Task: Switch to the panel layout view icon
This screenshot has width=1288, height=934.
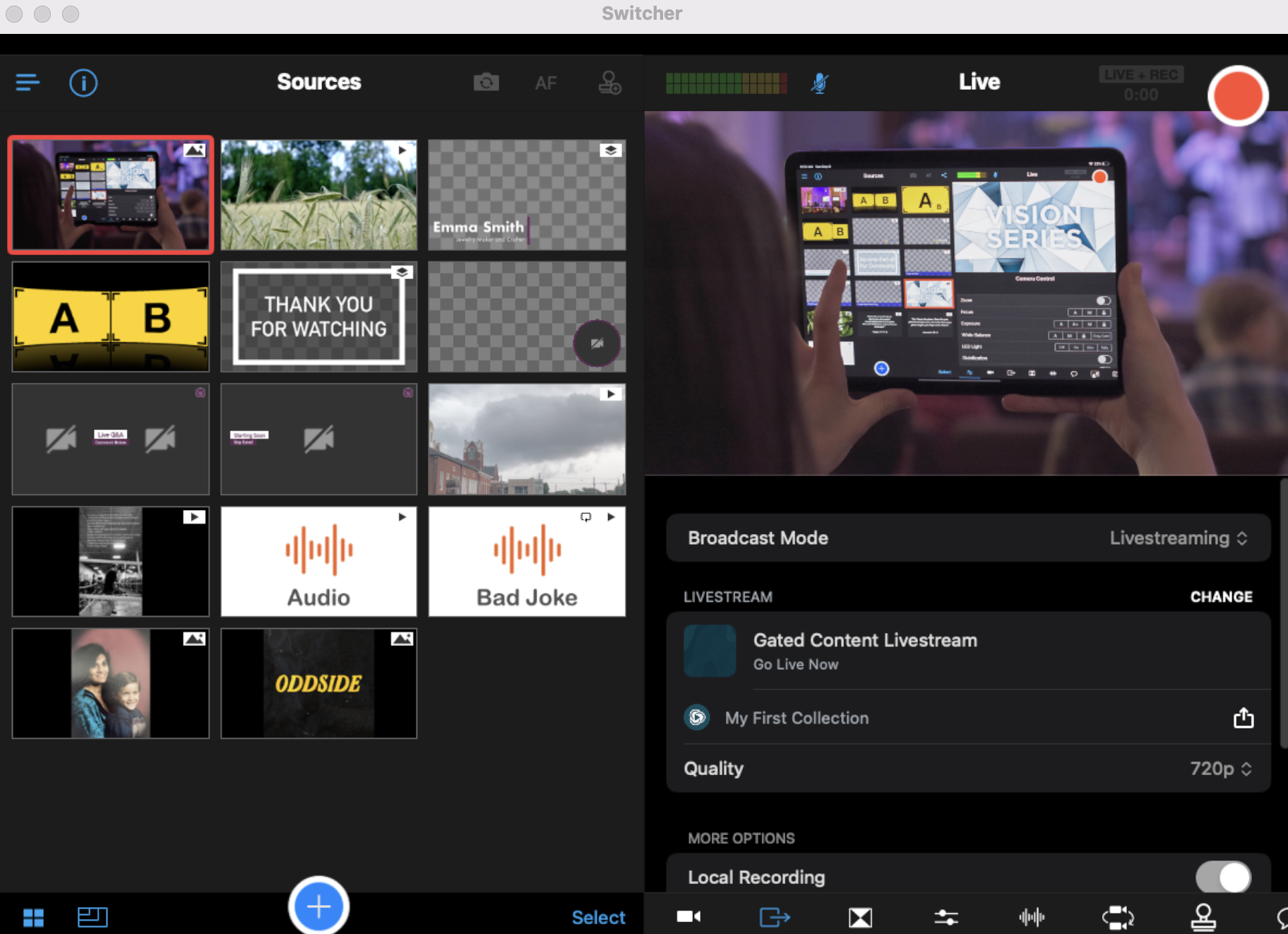Action: [x=93, y=917]
